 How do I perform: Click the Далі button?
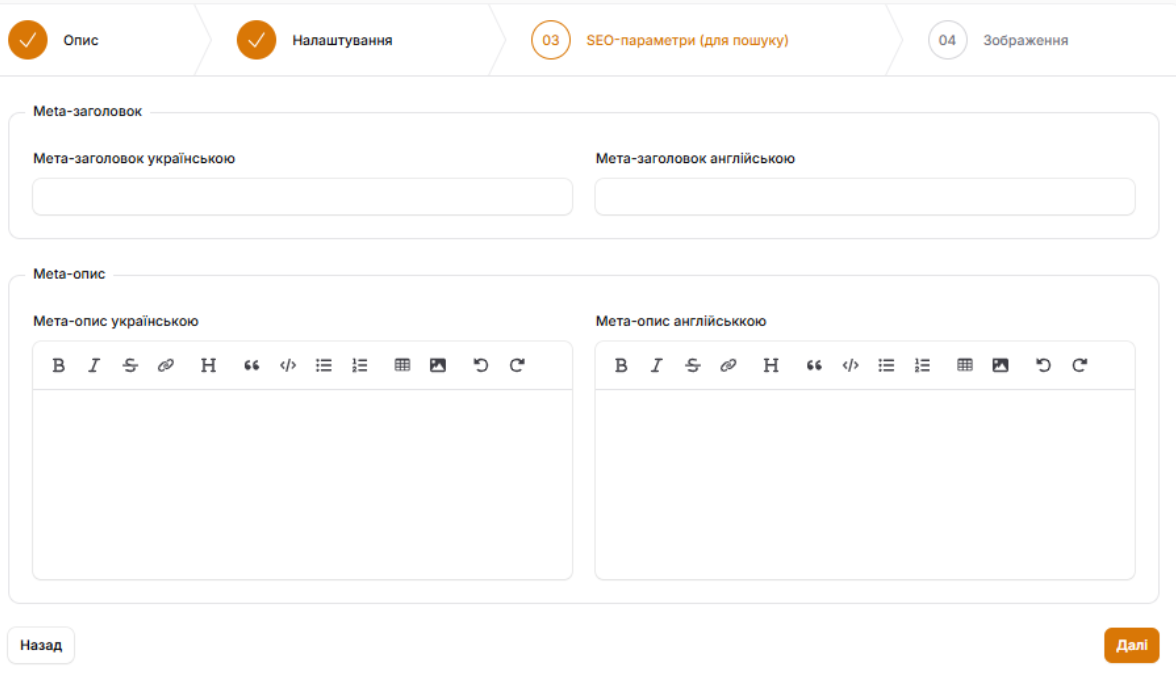point(1131,646)
